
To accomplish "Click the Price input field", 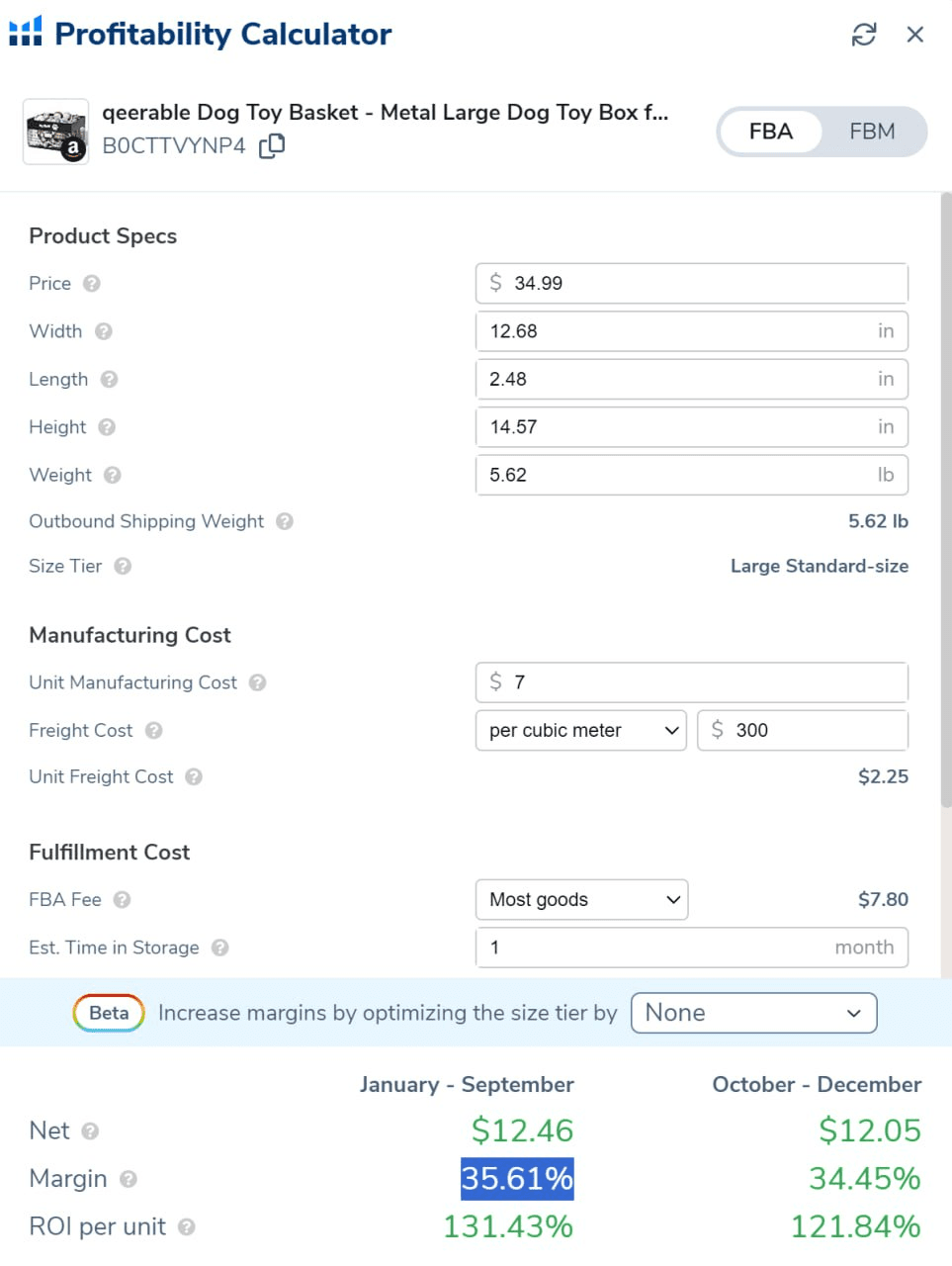I will (x=692, y=284).
